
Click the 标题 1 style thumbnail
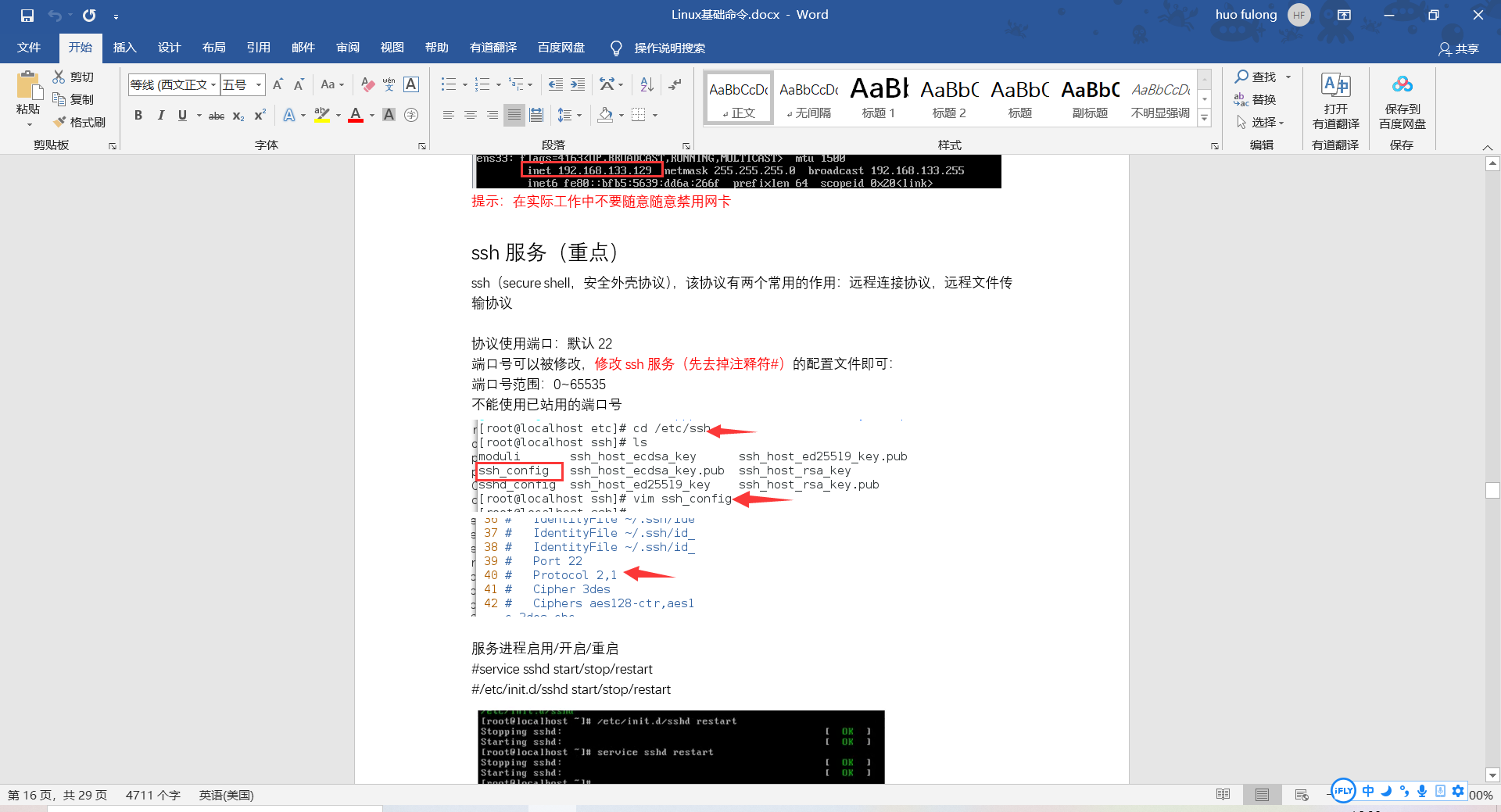pyautogui.click(x=878, y=95)
